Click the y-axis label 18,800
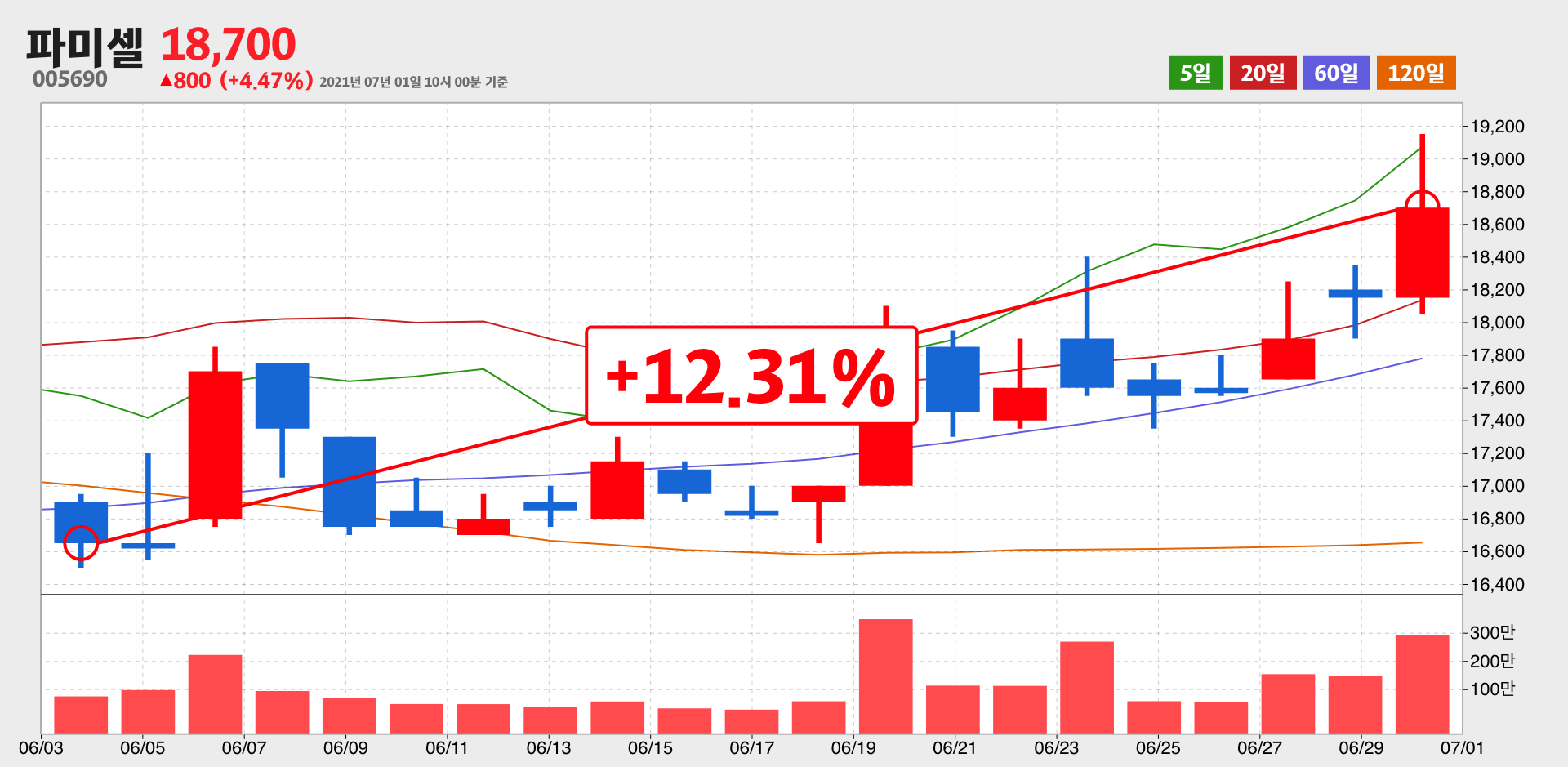The height and width of the screenshot is (767, 1568). pos(1497,192)
